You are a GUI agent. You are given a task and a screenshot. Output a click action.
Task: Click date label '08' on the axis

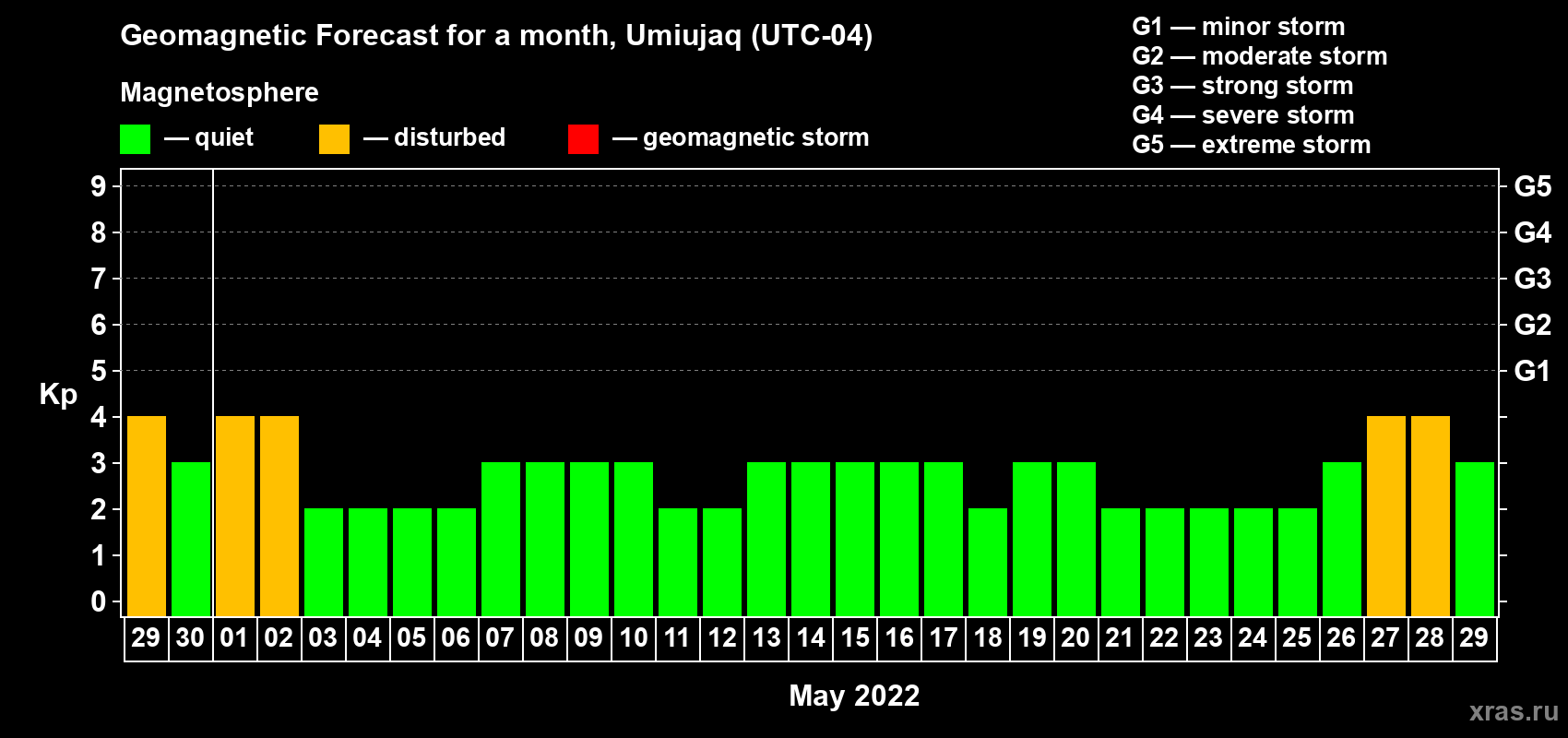[x=544, y=638]
